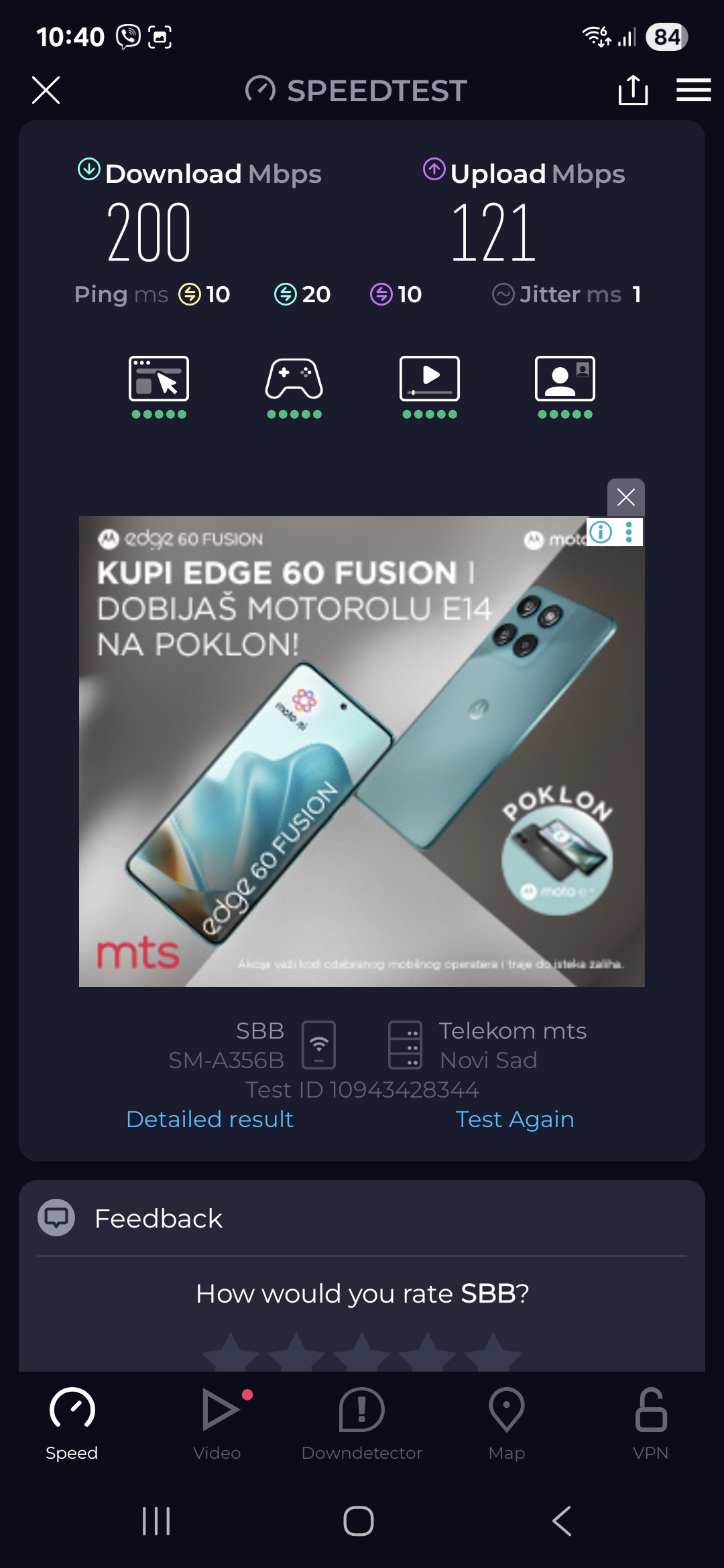Screen dimensions: 724x1568
Task: Close the results with the X icon
Action: pyautogui.click(x=46, y=90)
